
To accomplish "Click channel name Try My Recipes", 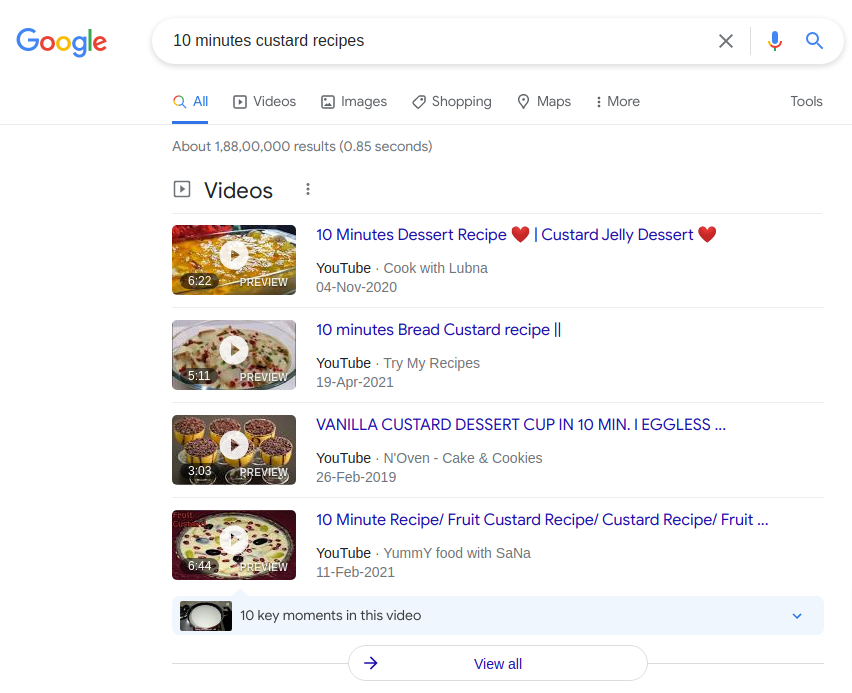I will [x=432, y=363].
